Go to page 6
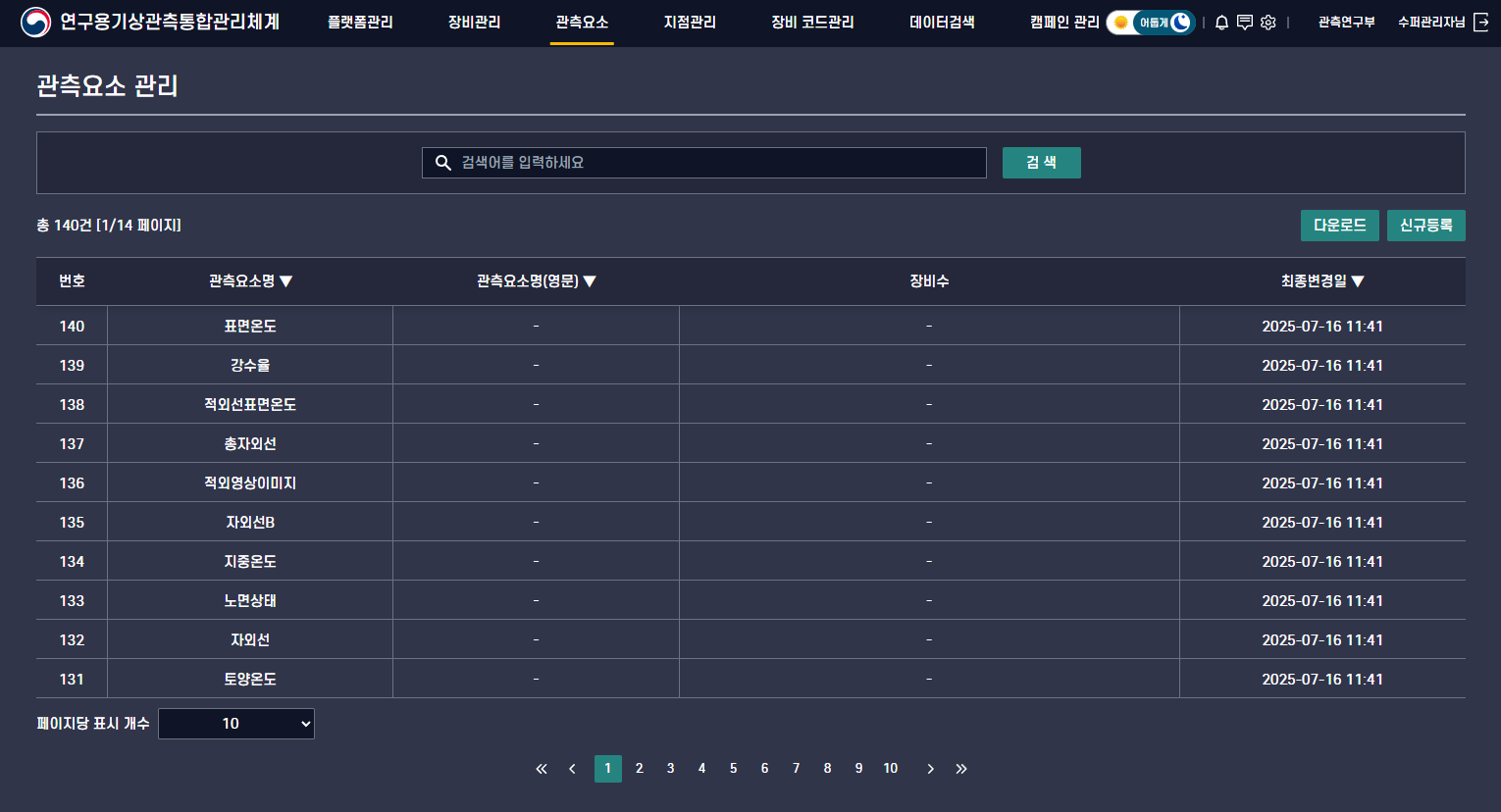This screenshot has width=1501, height=812. tap(765, 769)
